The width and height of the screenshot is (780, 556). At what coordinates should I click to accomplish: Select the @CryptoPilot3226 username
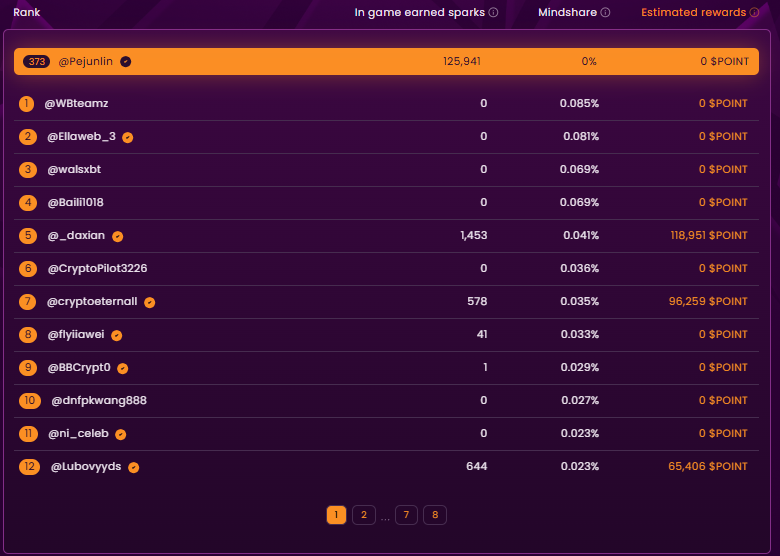tap(98, 269)
